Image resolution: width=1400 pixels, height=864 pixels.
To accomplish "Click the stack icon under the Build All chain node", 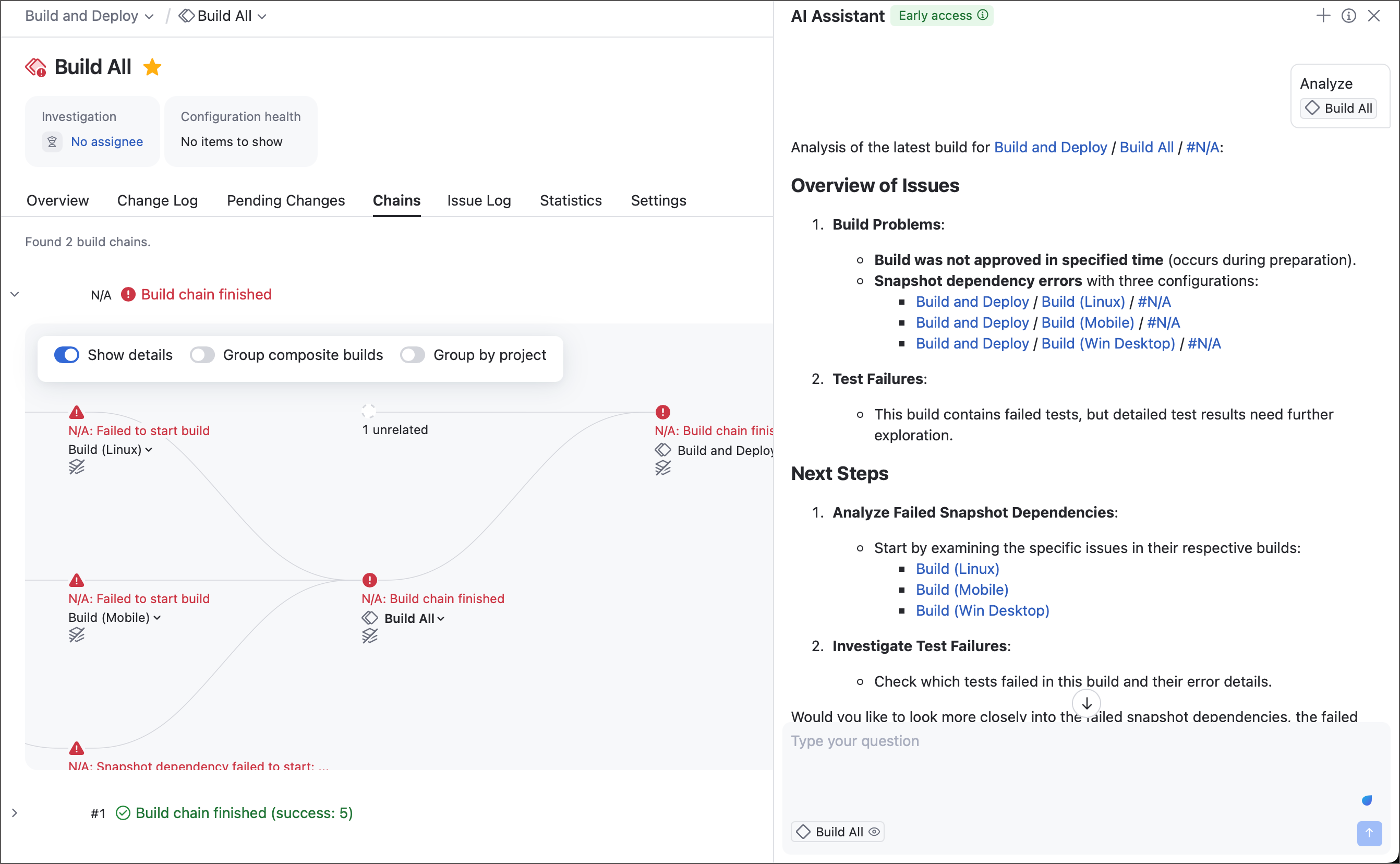I will point(370,635).
